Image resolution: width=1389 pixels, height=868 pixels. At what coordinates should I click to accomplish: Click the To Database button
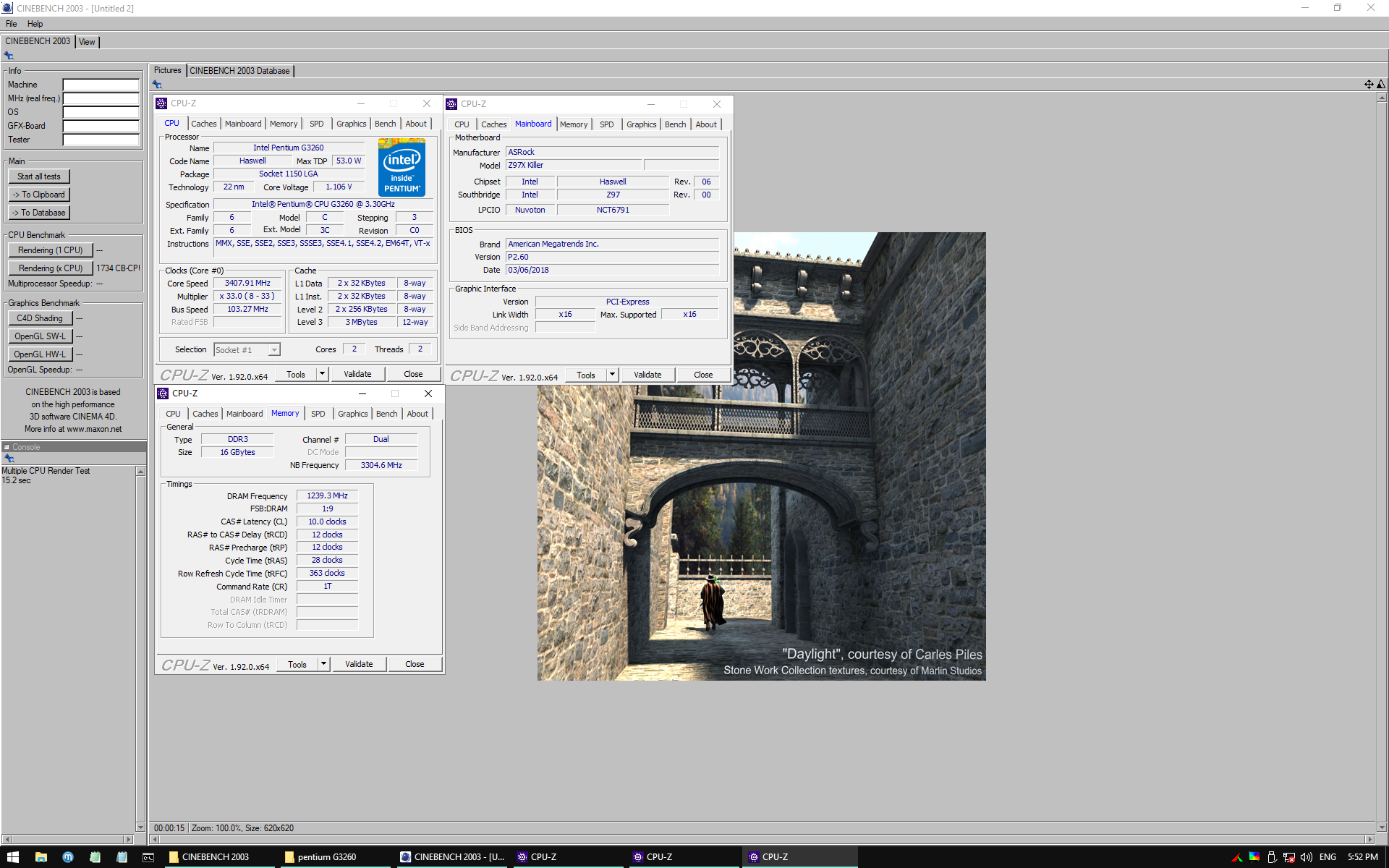pyautogui.click(x=39, y=213)
